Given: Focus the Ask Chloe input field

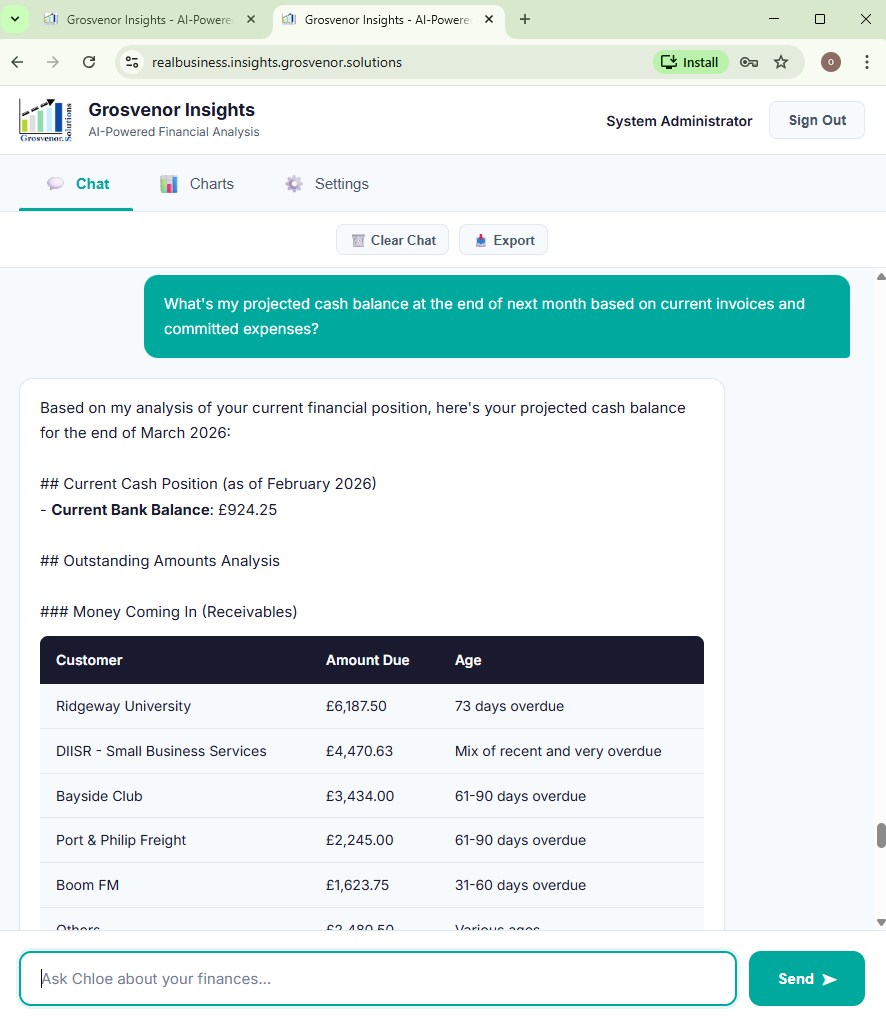Looking at the screenshot, I should point(378,979).
